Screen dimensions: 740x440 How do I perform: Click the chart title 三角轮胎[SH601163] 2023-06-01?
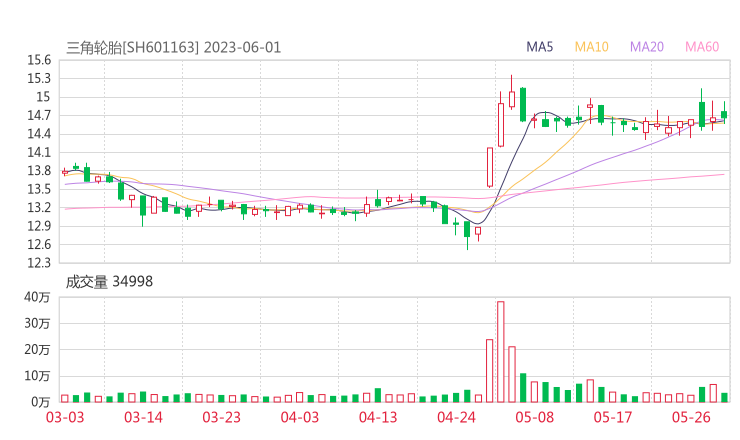click(x=173, y=48)
